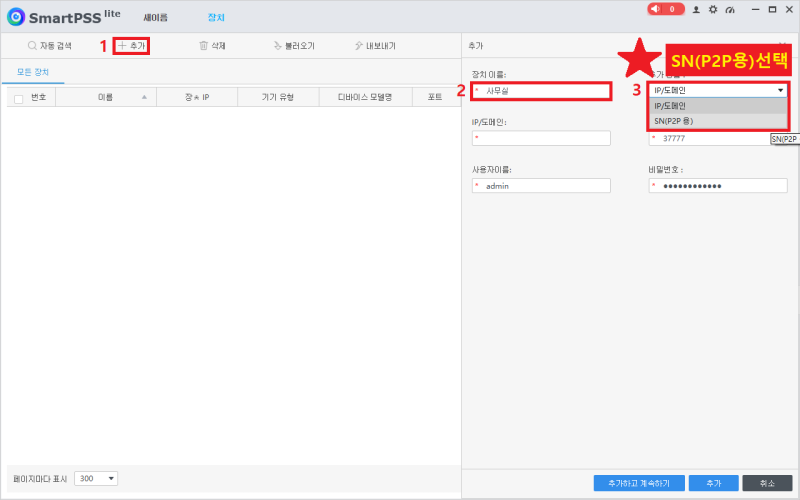The image size is (800, 500).
Task: Sort by 포트 column header
Action: (435, 97)
